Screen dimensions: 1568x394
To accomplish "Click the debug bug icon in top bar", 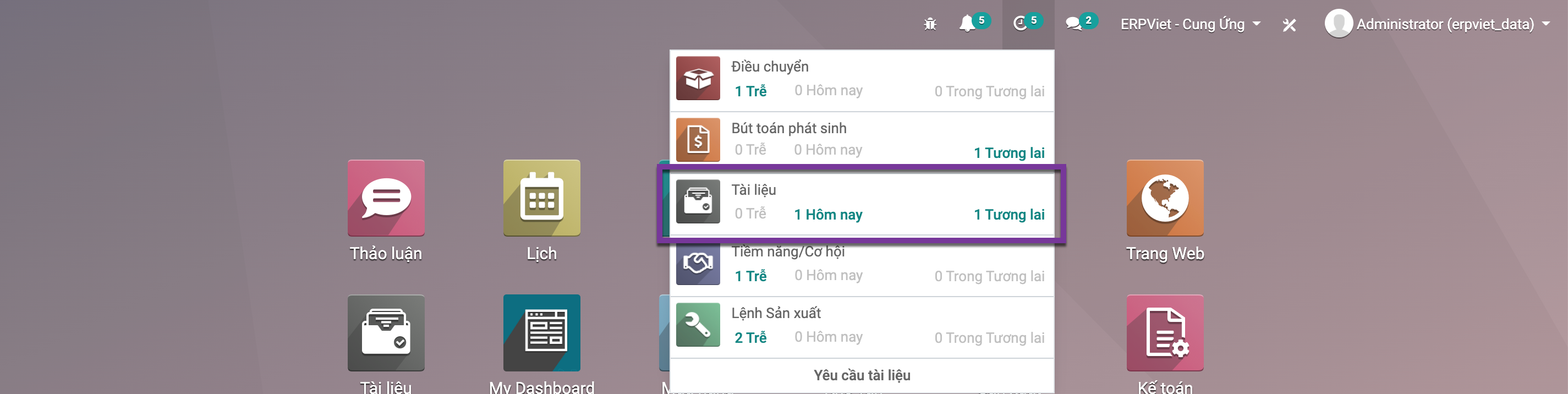I will click(x=929, y=24).
